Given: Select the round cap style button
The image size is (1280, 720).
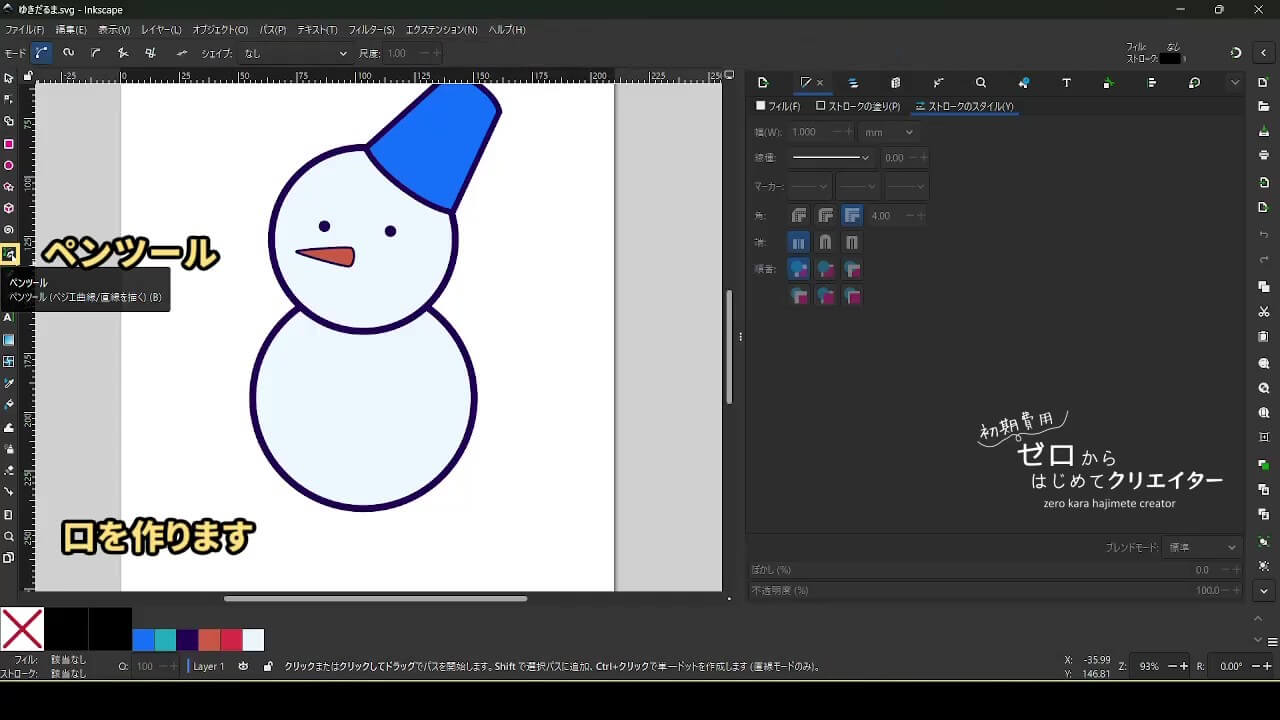Looking at the screenshot, I should click(825, 242).
